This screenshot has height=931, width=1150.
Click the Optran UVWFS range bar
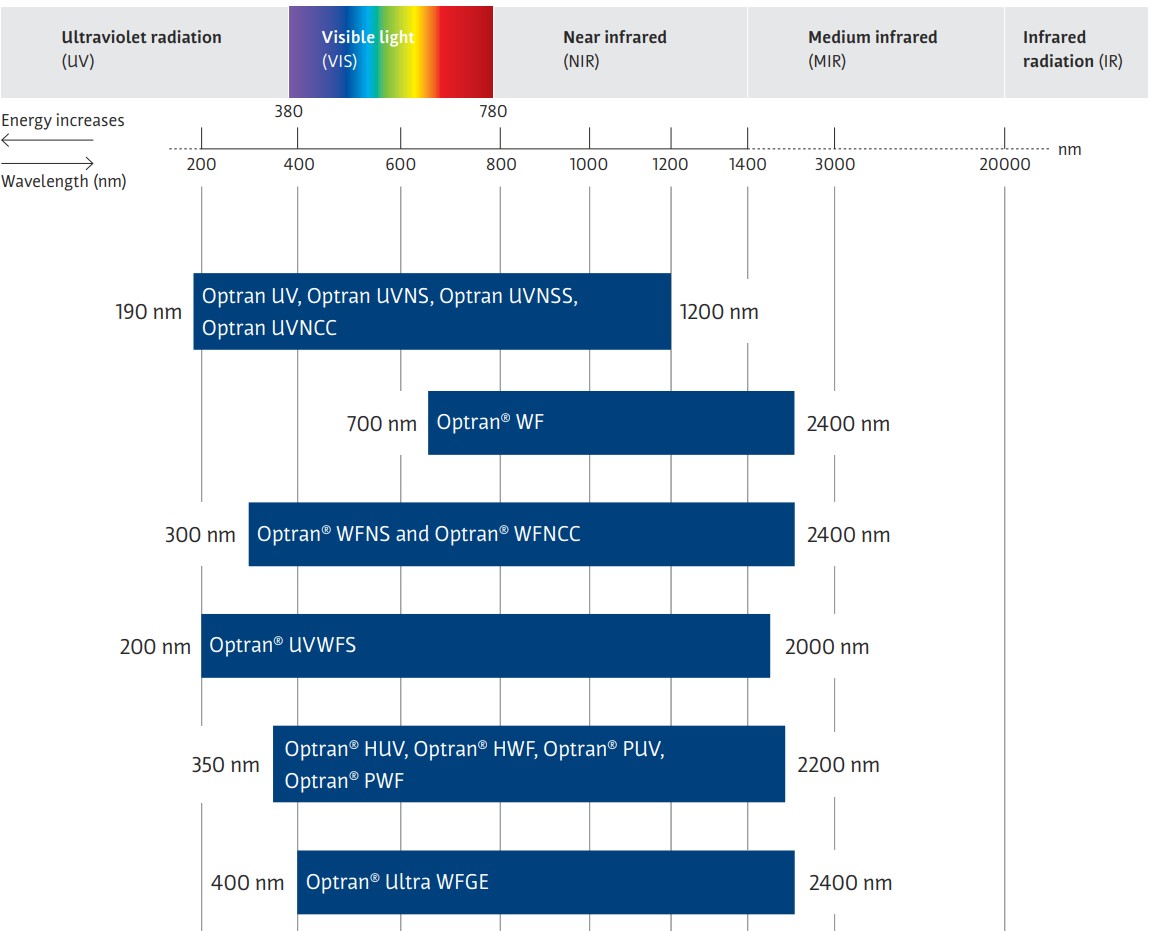coord(485,646)
